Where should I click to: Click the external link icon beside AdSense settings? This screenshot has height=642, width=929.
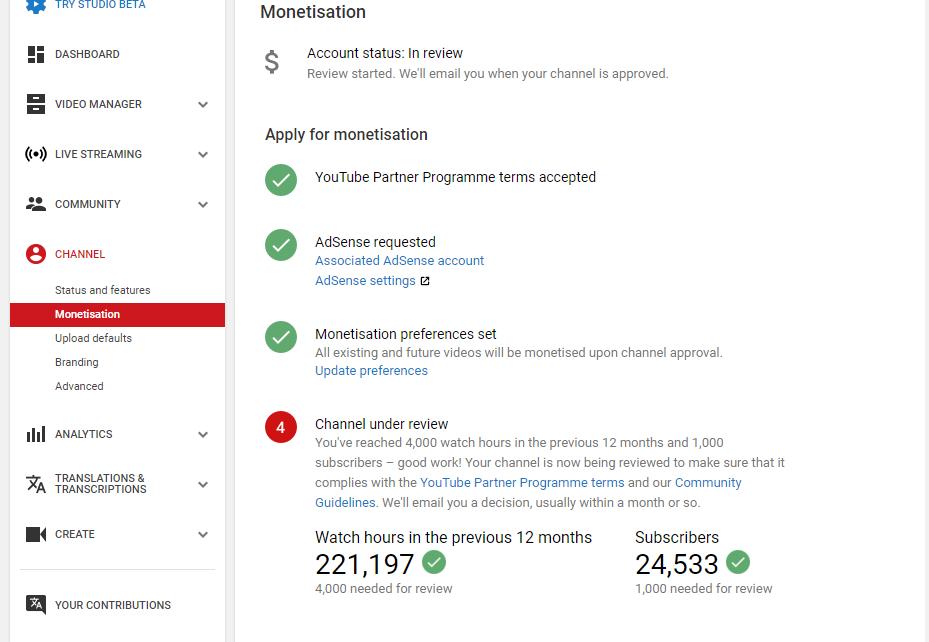(x=425, y=281)
